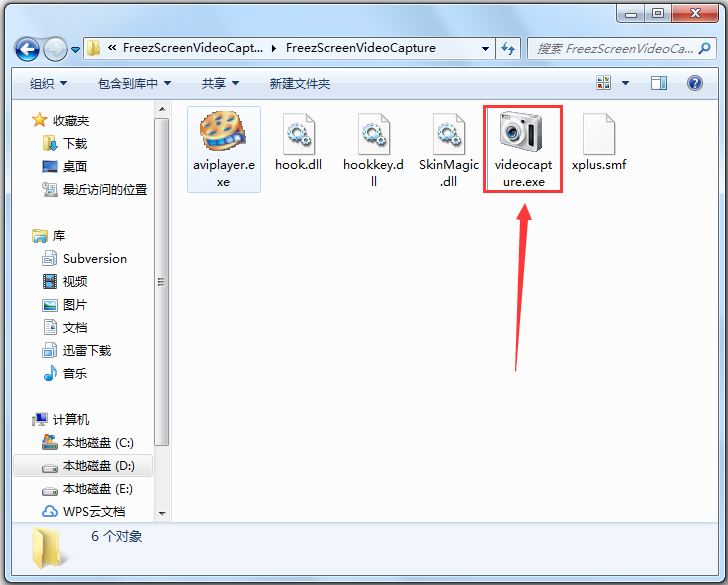Select the aviplayer.exe file icon
This screenshot has height=585, width=728.
click(x=223, y=131)
